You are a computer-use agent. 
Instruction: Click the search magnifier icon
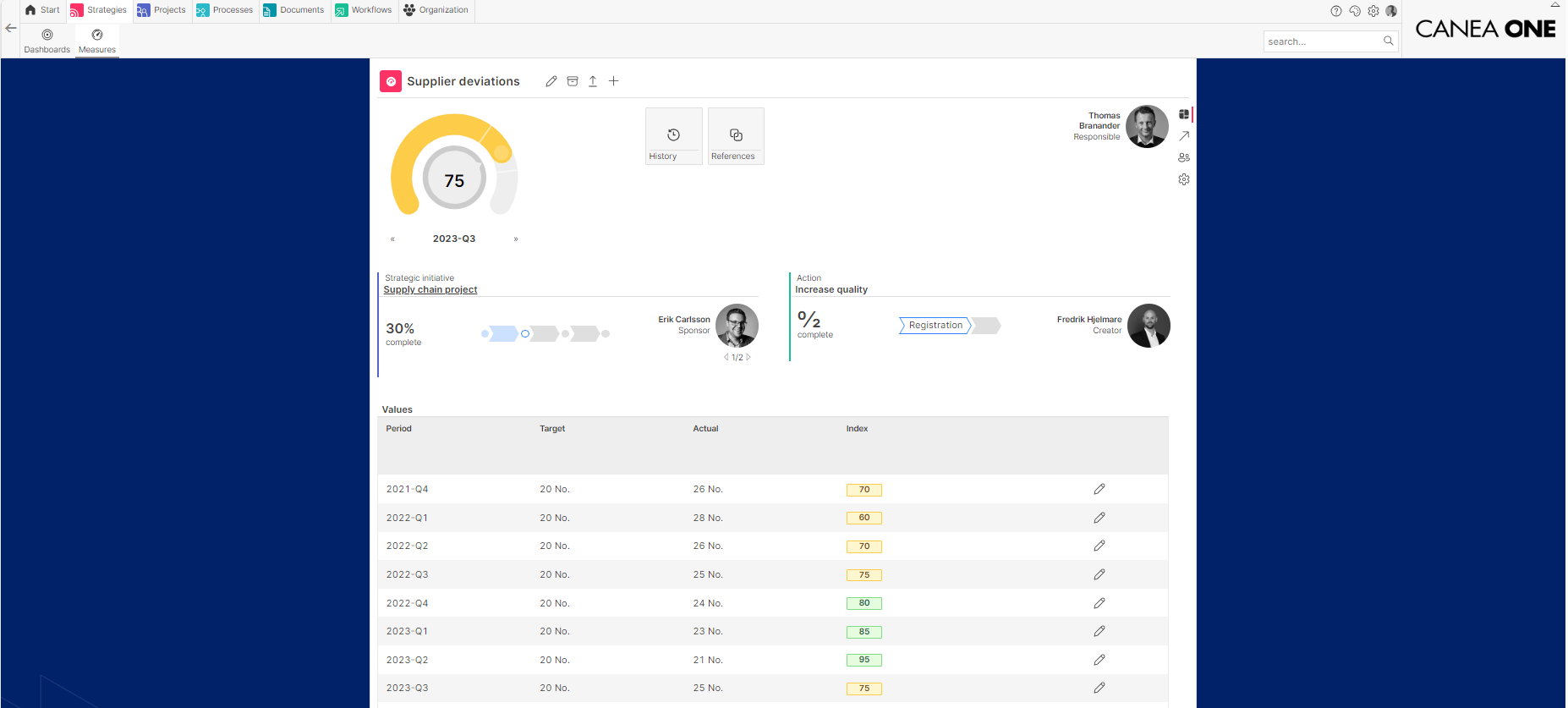(1388, 41)
